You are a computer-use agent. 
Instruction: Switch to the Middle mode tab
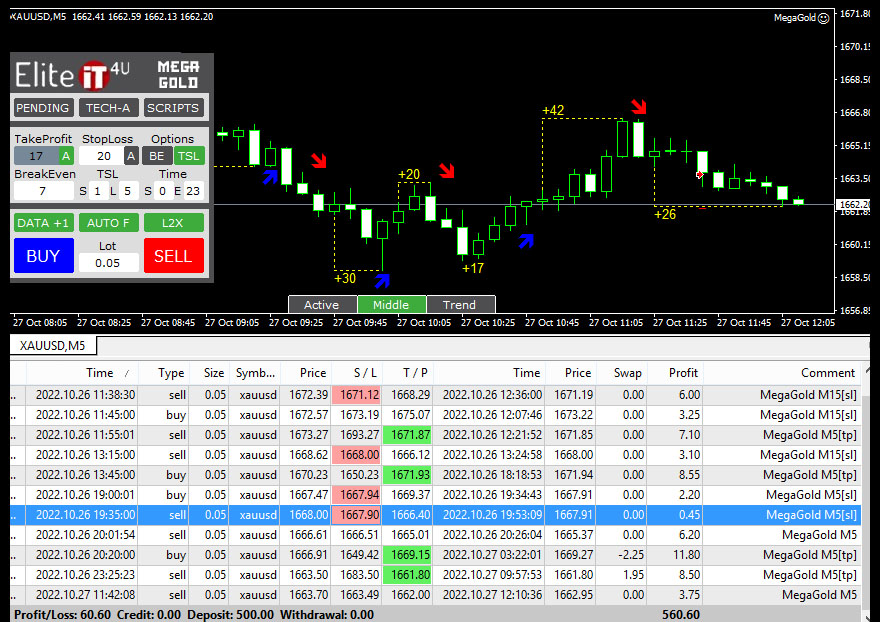click(x=392, y=304)
